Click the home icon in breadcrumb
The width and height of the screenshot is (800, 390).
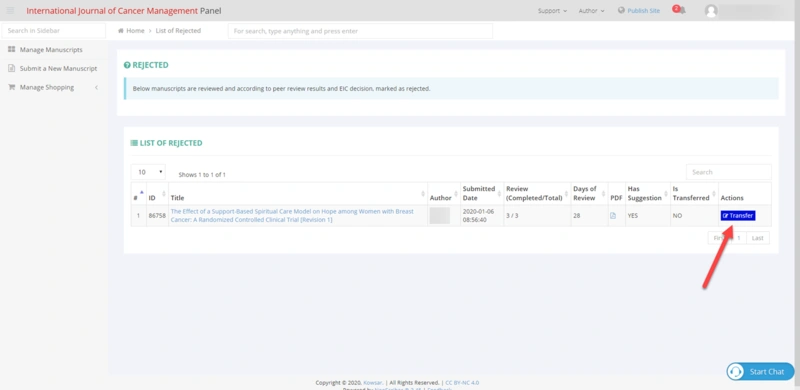121,31
